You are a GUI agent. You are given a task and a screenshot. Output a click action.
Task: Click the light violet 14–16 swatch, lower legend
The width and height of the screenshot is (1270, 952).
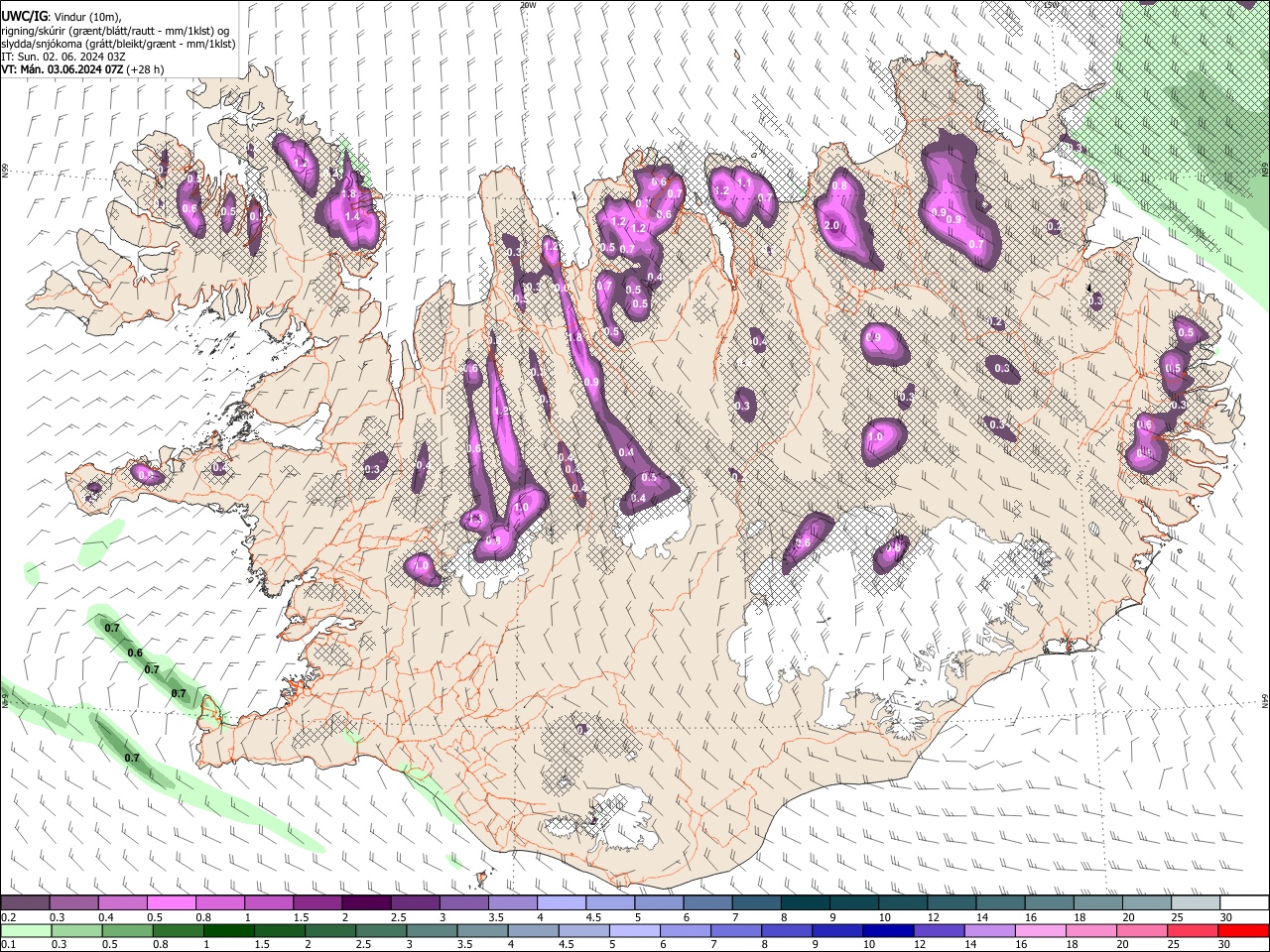pos(989,931)
